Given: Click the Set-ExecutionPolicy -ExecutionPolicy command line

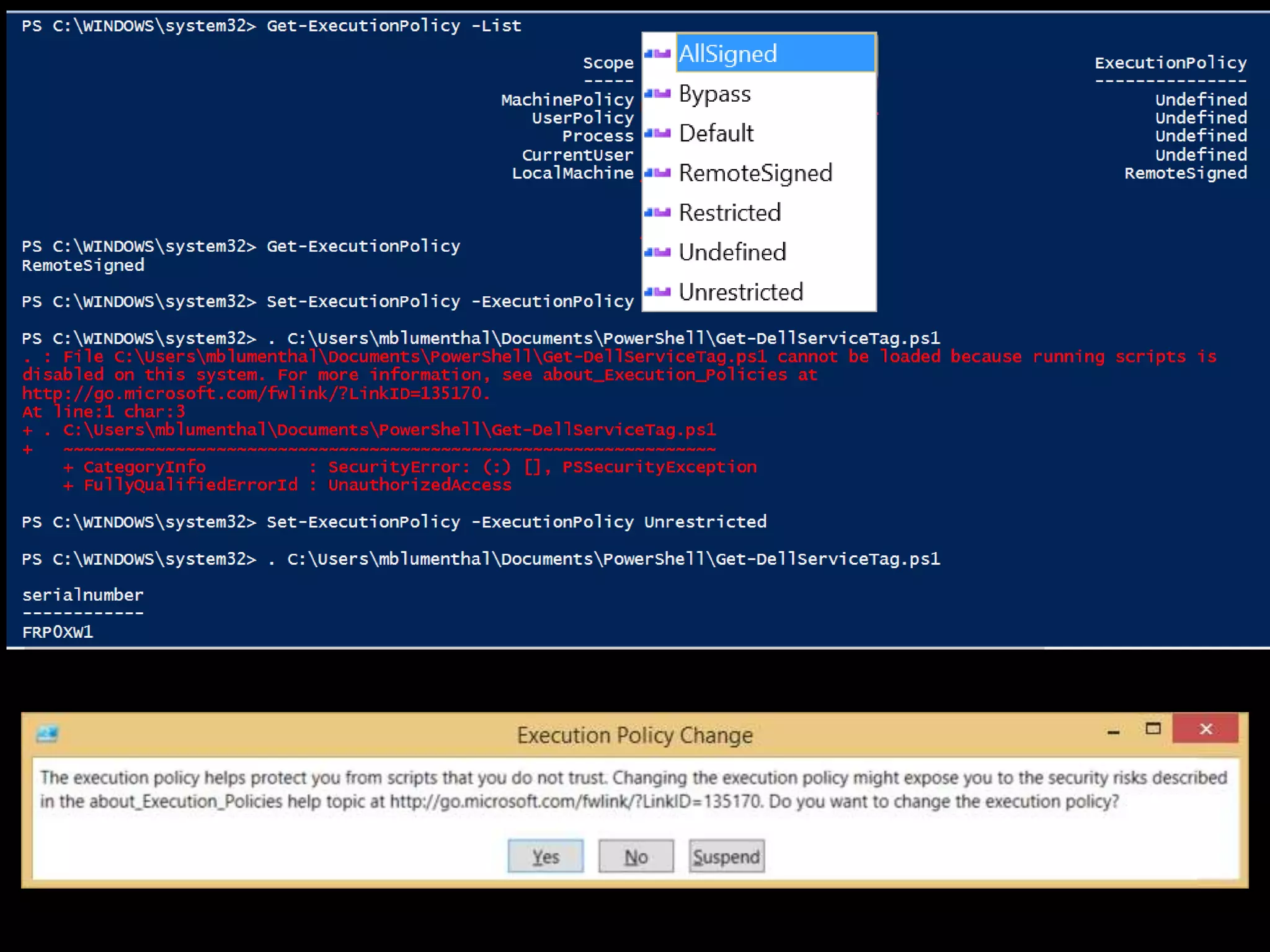Looking at the screenshot, I should [450, 302].
